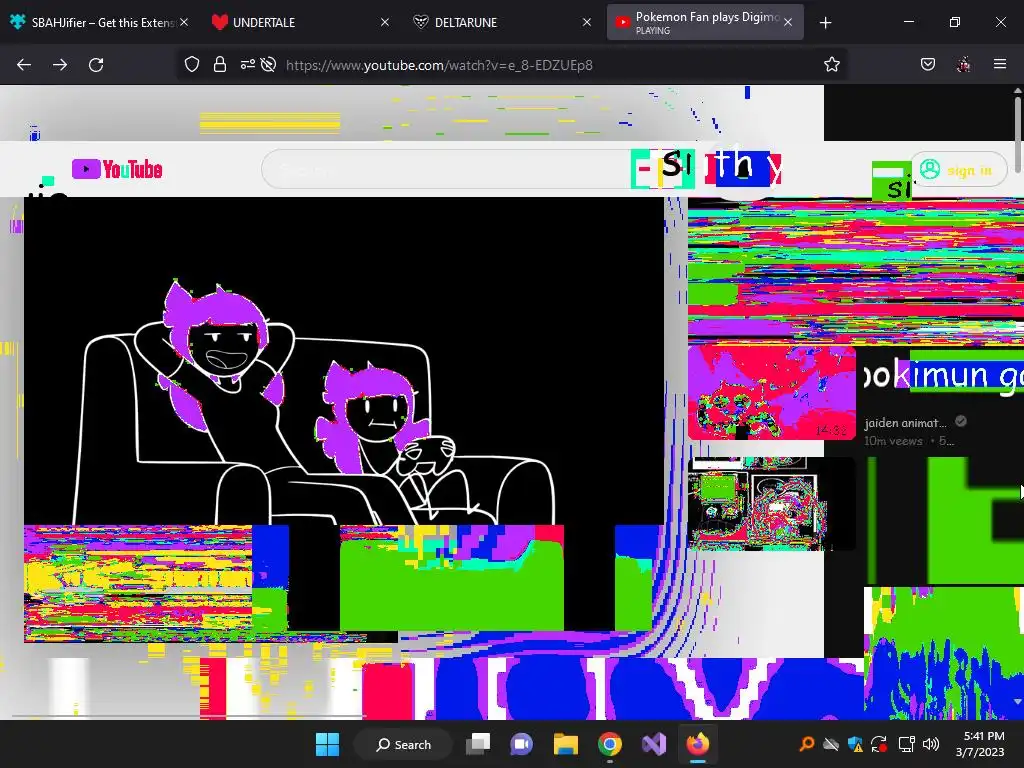The image size is (1024, 768).
Task: Bookmark this page with the star icon
Action: click(831, 65)
